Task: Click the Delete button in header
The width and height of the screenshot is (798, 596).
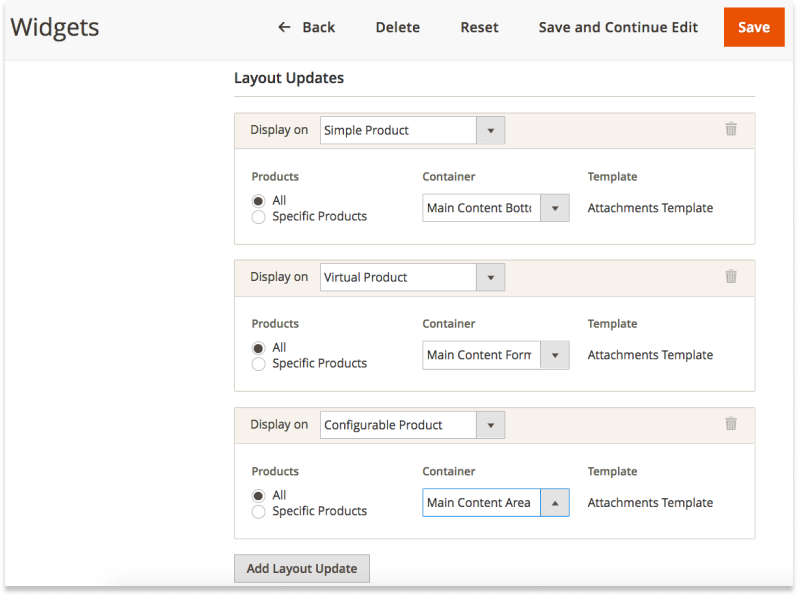Action: [397, 27]
